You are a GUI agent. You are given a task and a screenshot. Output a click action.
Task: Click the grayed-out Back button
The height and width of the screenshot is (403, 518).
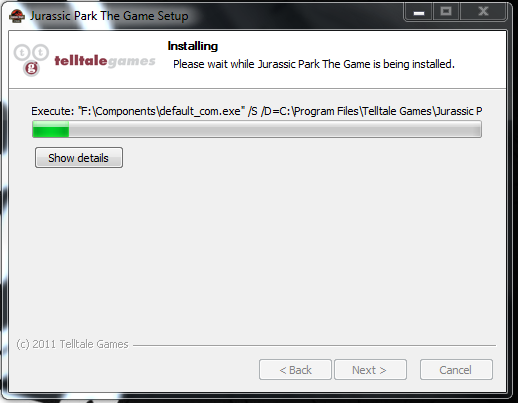point(295,370)
